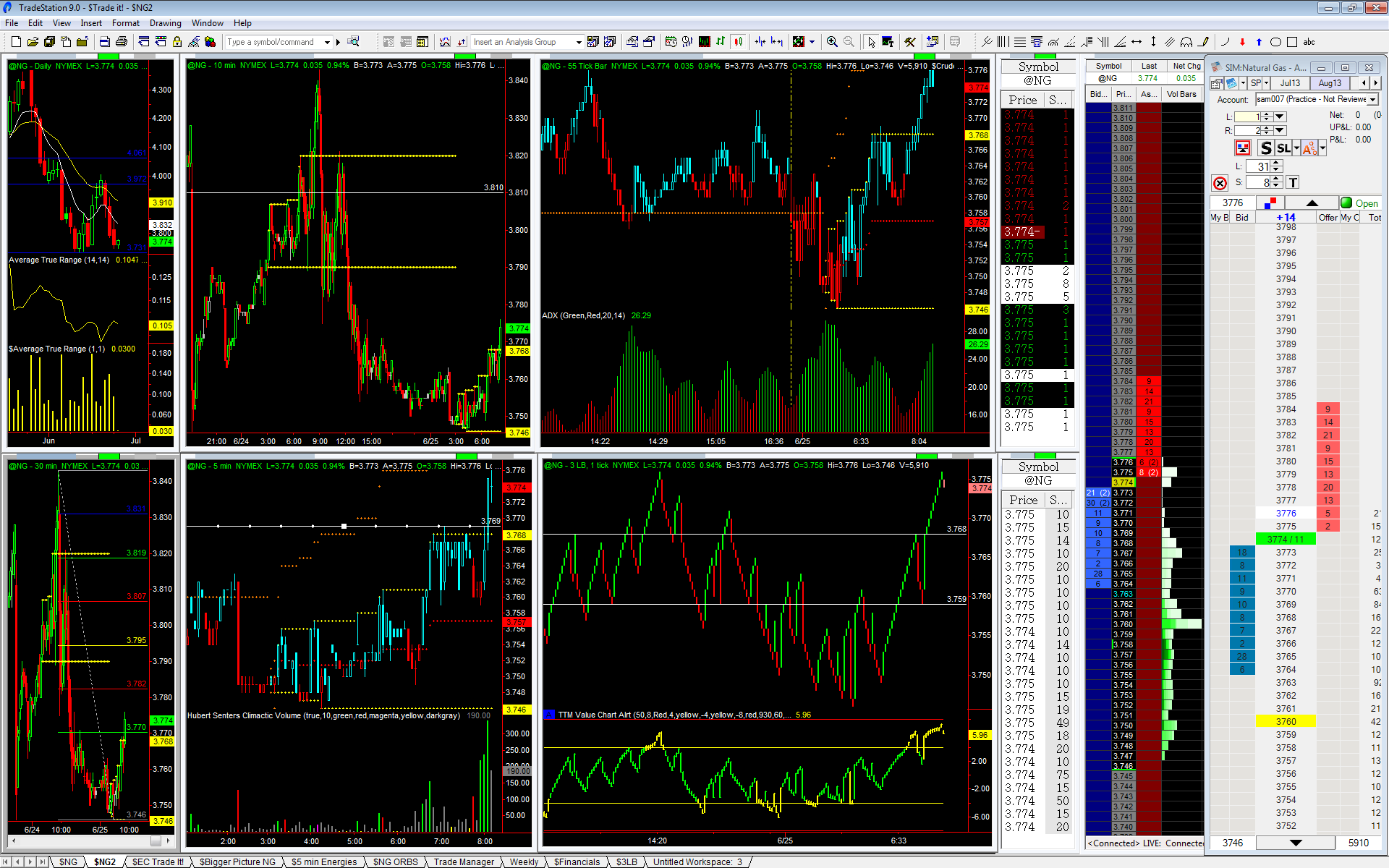Click the green 3774 / 11 price cell
Screen dimensions: 1389x868
click(x=1286, y=539)
